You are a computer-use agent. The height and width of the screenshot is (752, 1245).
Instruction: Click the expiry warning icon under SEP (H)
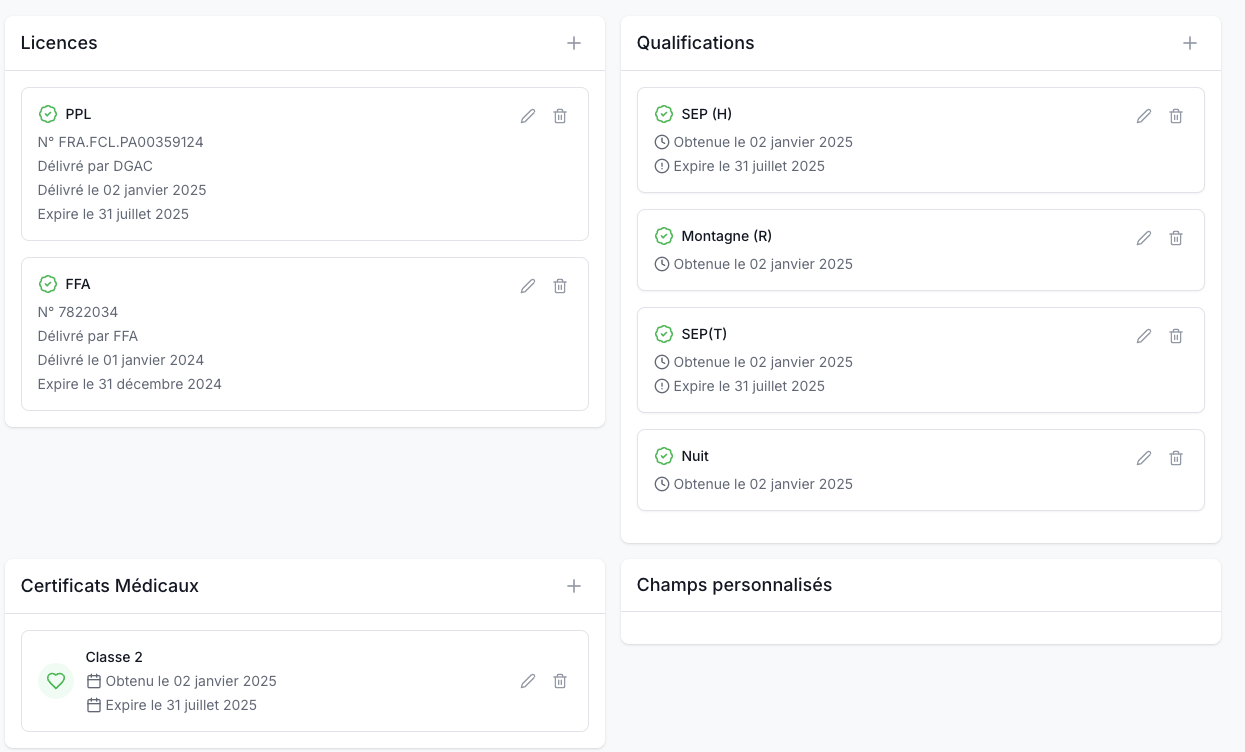click(662, 166)
